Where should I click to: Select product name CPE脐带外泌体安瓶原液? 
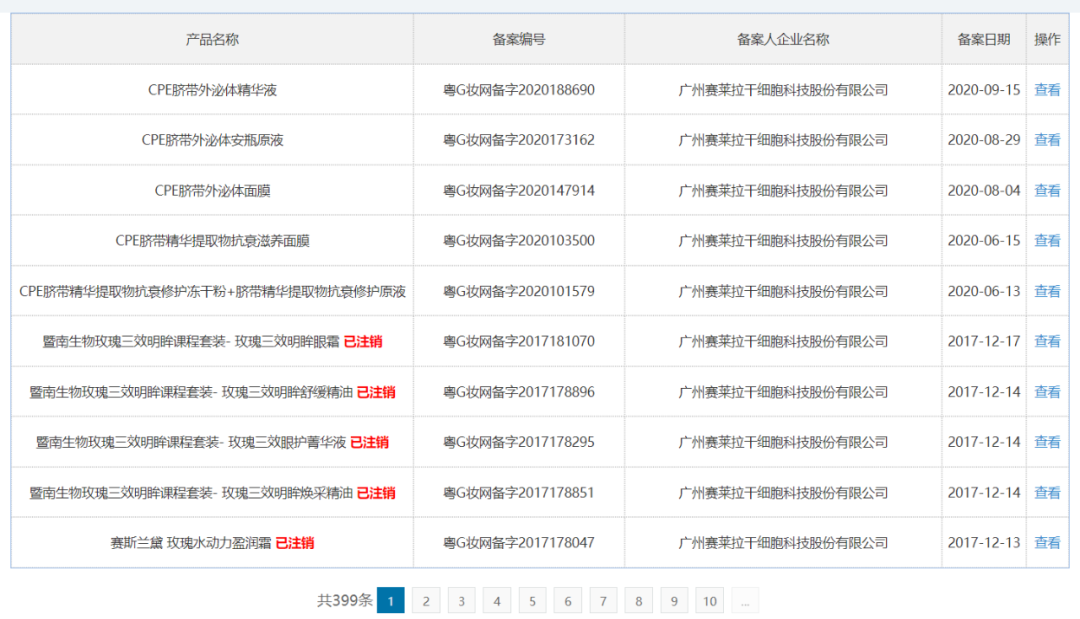(212, 140)
